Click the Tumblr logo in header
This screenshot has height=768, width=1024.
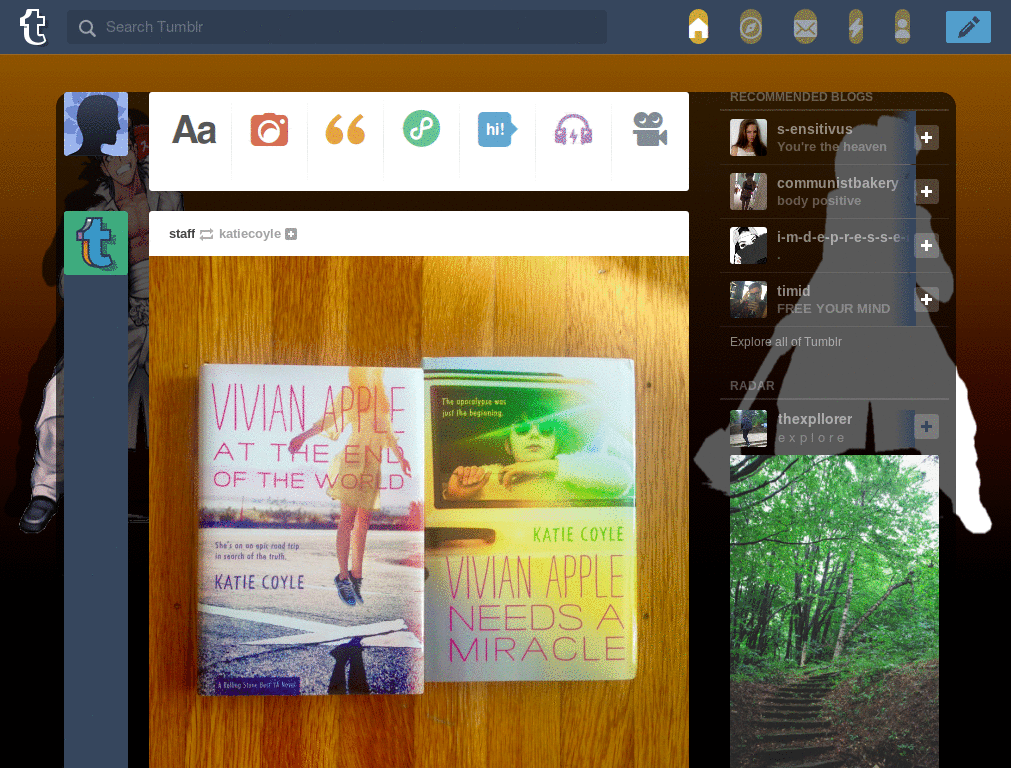click(x=33, y=27)
